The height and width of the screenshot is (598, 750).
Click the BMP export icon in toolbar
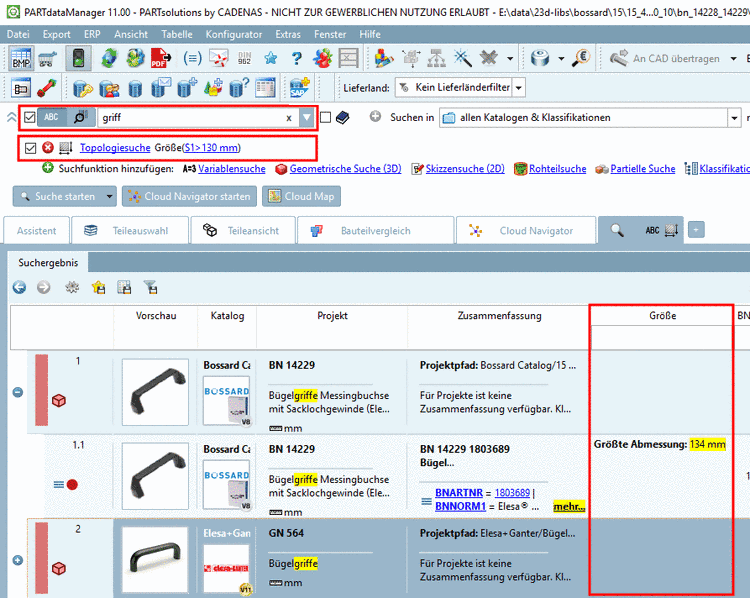pyautogui.click(x=20, y=59)
